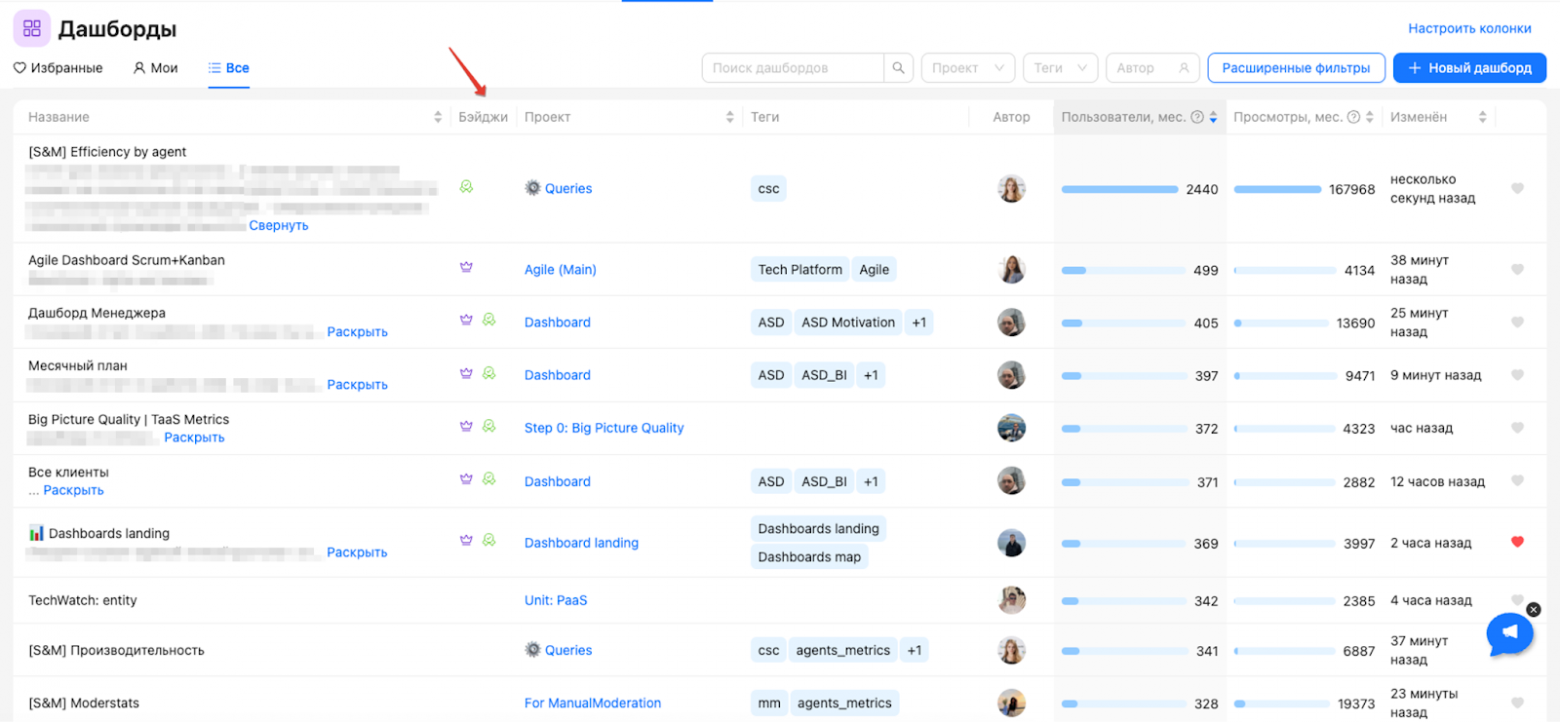Click the Новый дашборд button
Screen dimensions: 1560x722
(1469, 68)
